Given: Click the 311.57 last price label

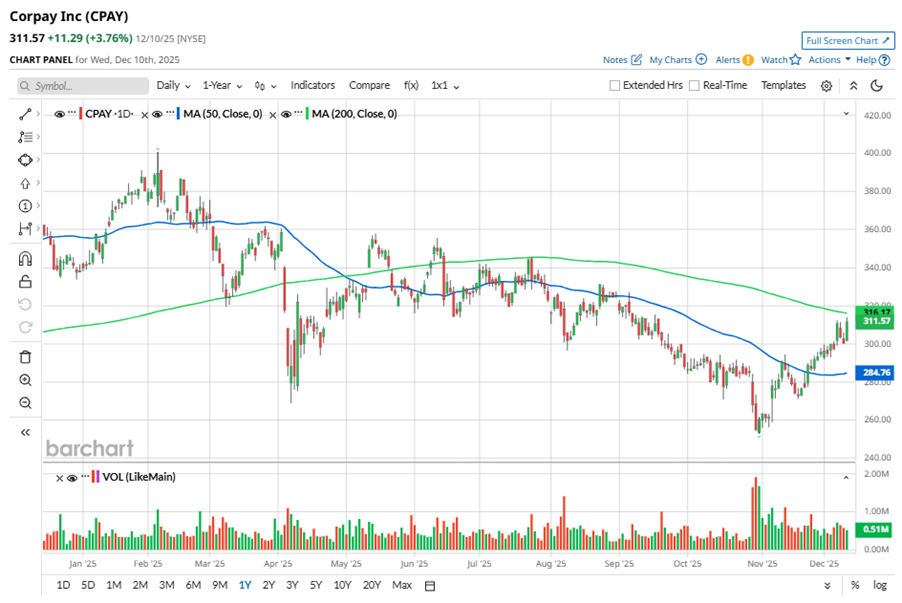Looking at the screenshot, I should [x=875, y=321].
